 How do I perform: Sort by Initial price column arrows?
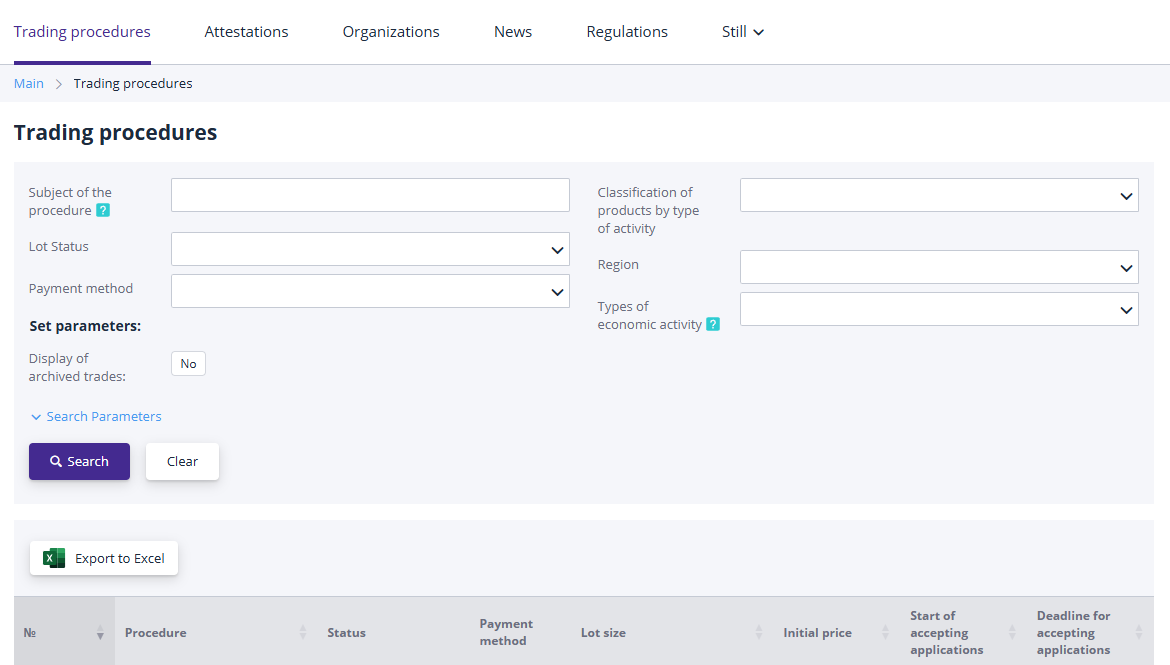885,633
